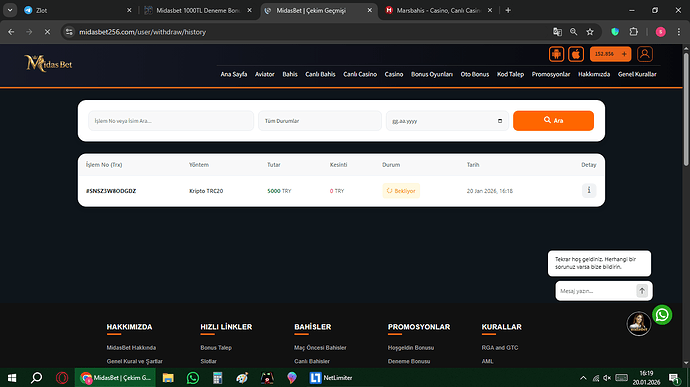Open the WhatsApp support icon
Screen dimensions: 690x387
[662, 315]
